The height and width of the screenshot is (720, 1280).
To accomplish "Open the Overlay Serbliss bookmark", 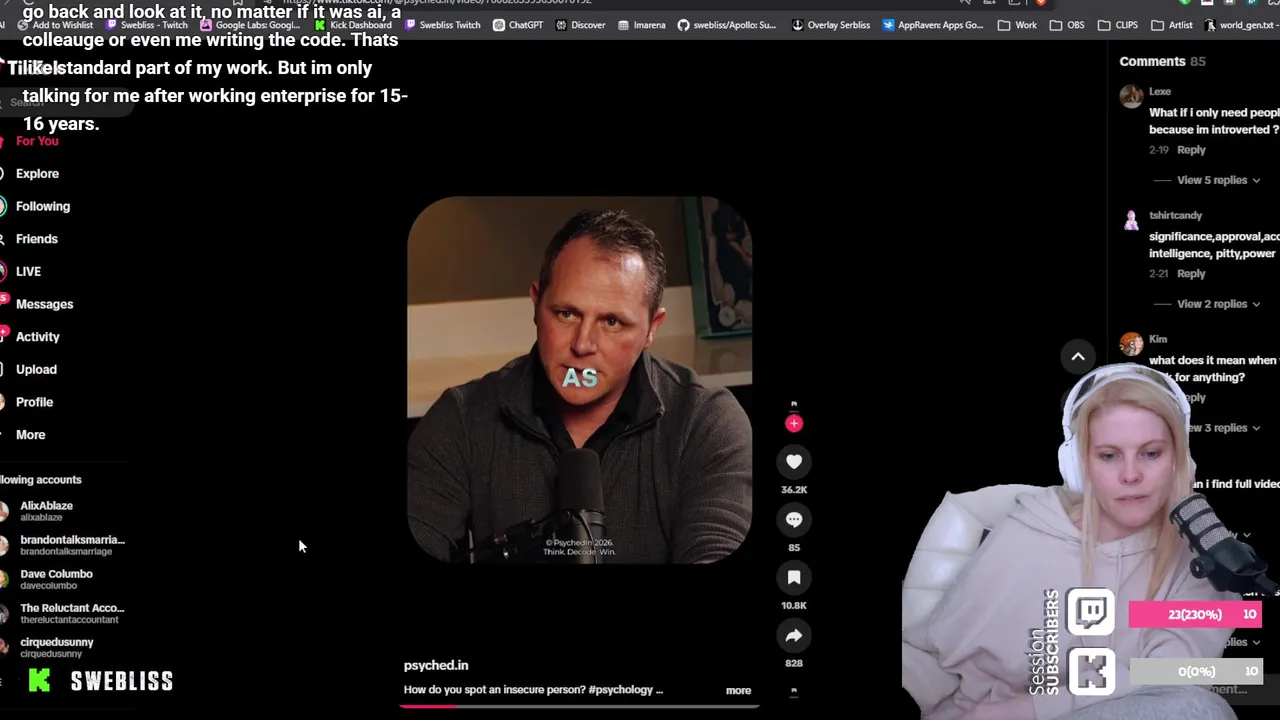I will 831,25.
